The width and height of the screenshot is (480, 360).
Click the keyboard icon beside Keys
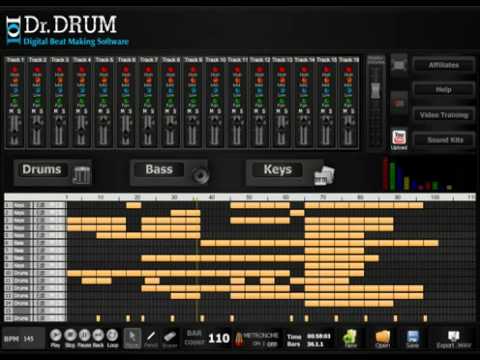pos(324,175)
